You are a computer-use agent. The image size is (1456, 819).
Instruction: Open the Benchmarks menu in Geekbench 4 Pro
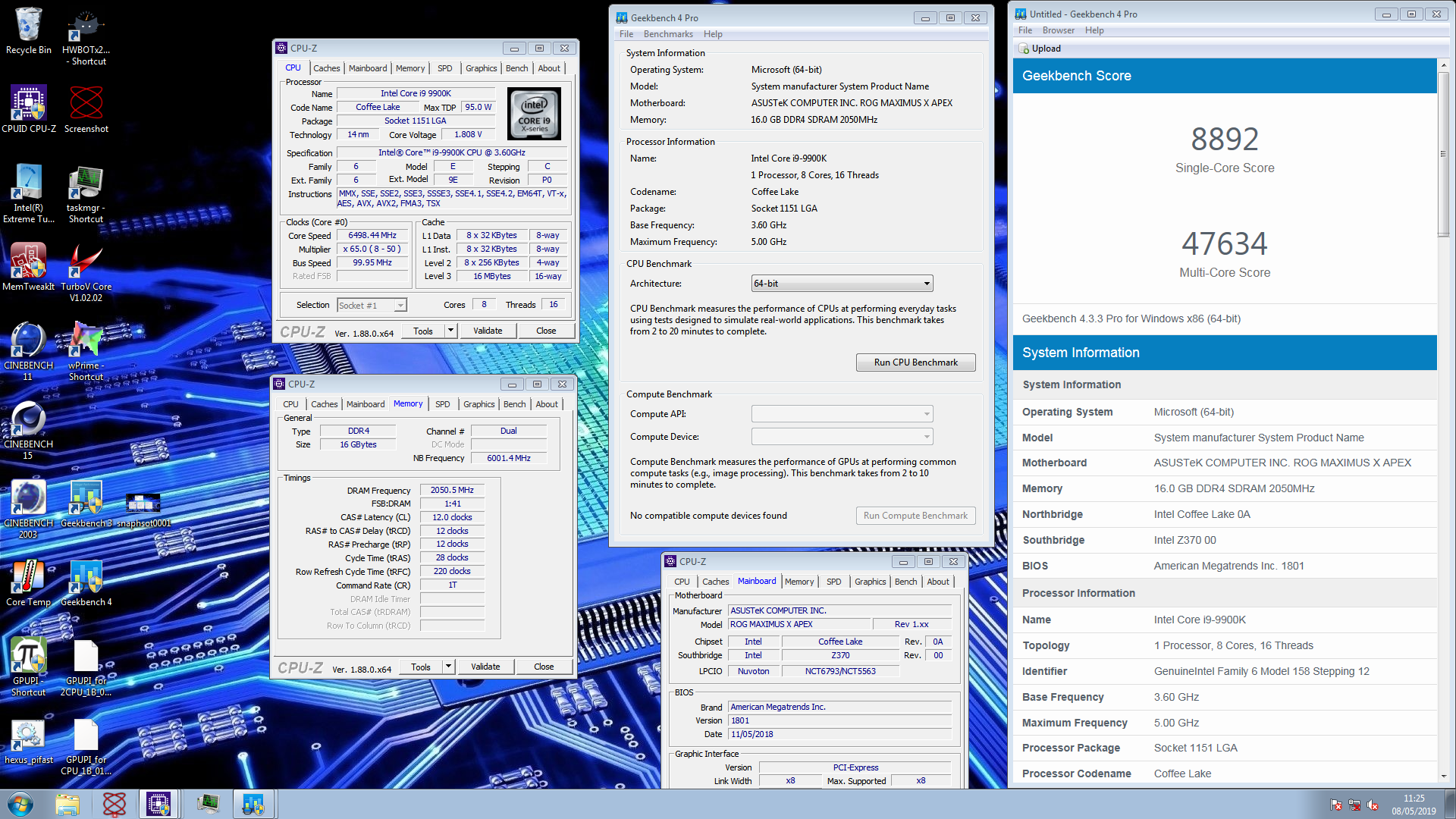point(668,34)
